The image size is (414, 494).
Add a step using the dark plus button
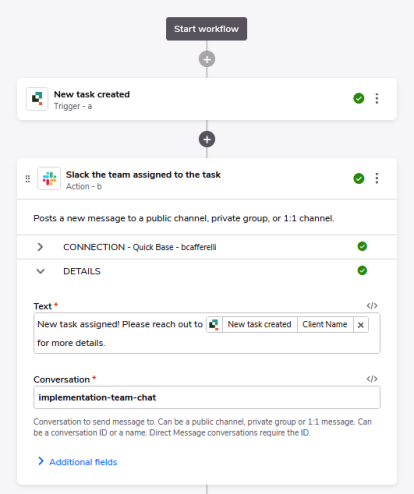(207, 139)
